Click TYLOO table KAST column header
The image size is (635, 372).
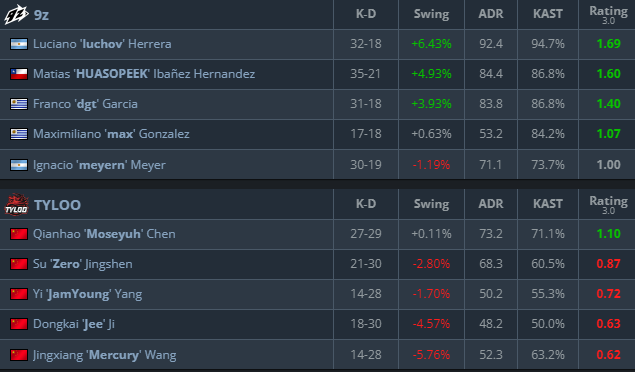tap(548, 204)
